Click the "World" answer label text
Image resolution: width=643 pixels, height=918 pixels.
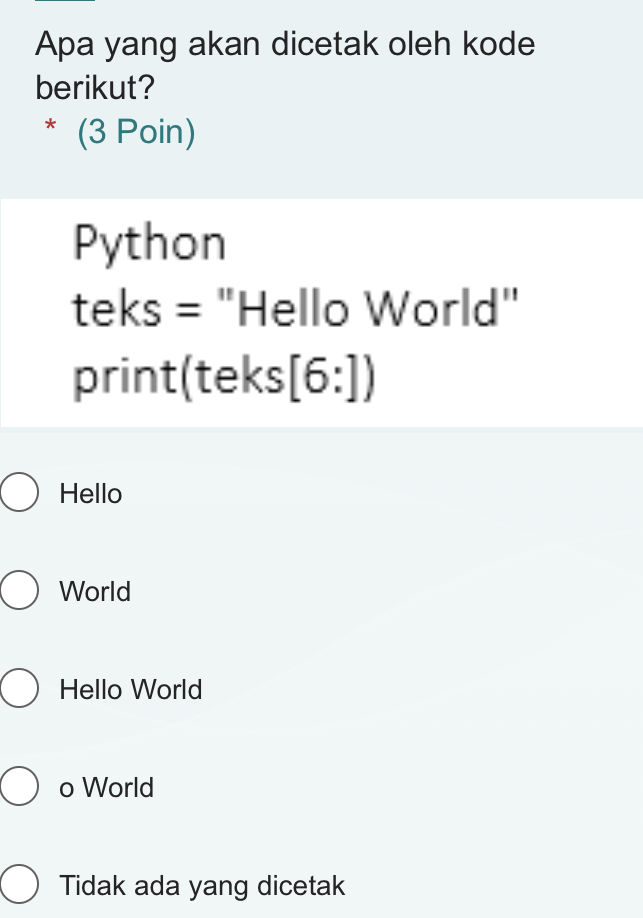(x=95, y=592)
